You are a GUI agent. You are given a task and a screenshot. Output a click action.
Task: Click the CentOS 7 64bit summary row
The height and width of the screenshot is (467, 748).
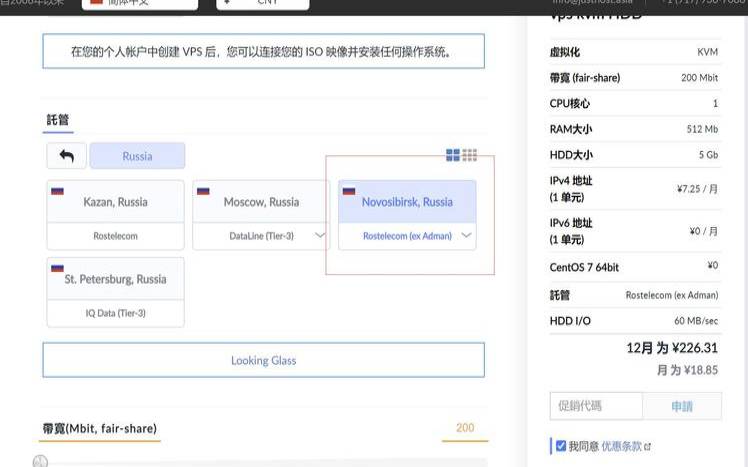[634, 267]
